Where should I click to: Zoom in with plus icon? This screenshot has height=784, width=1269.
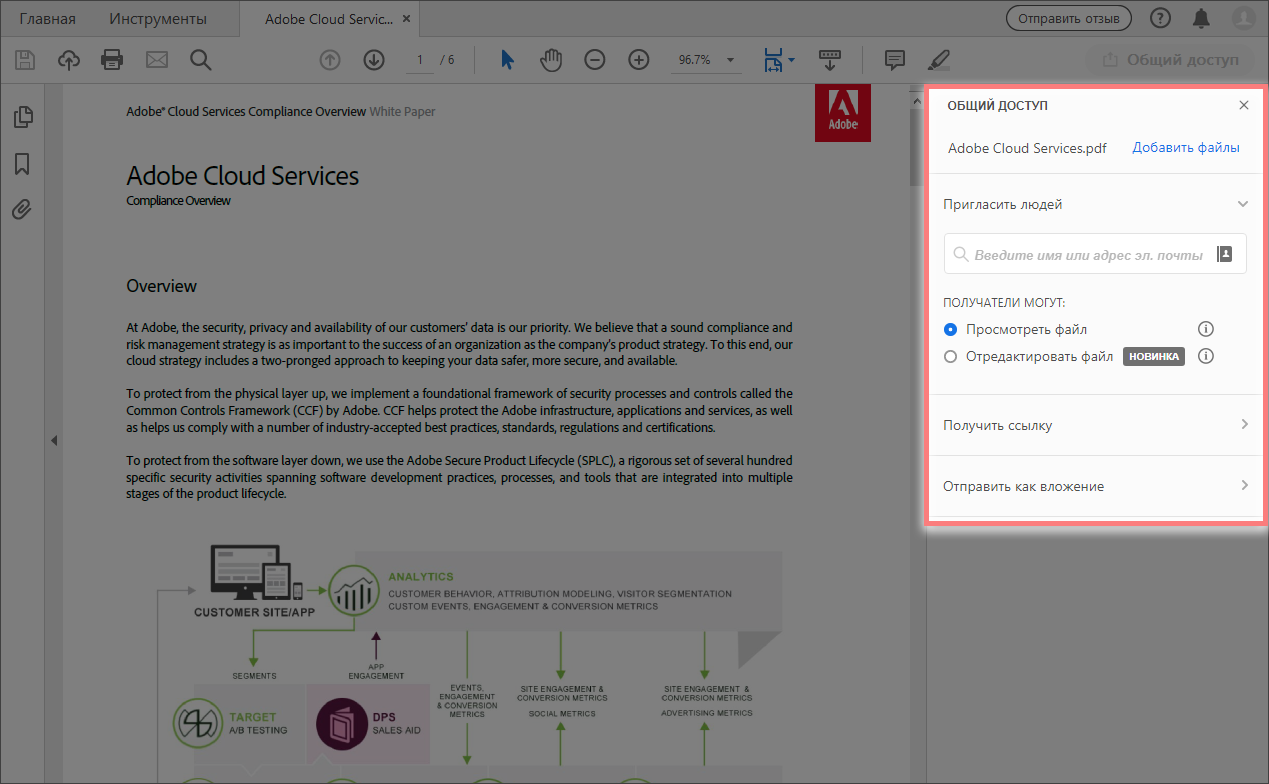(x=639, y=60)
